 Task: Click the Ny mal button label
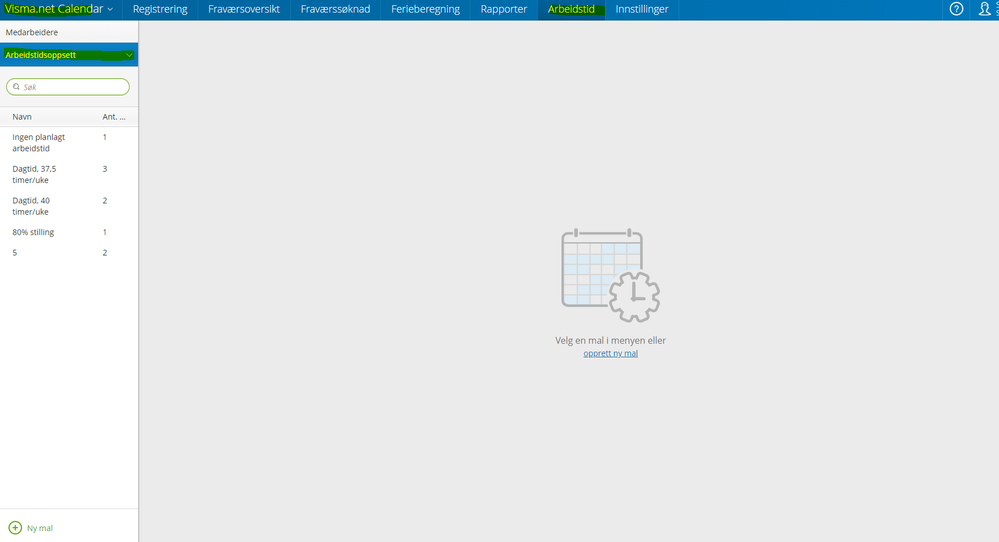(40, 528)
